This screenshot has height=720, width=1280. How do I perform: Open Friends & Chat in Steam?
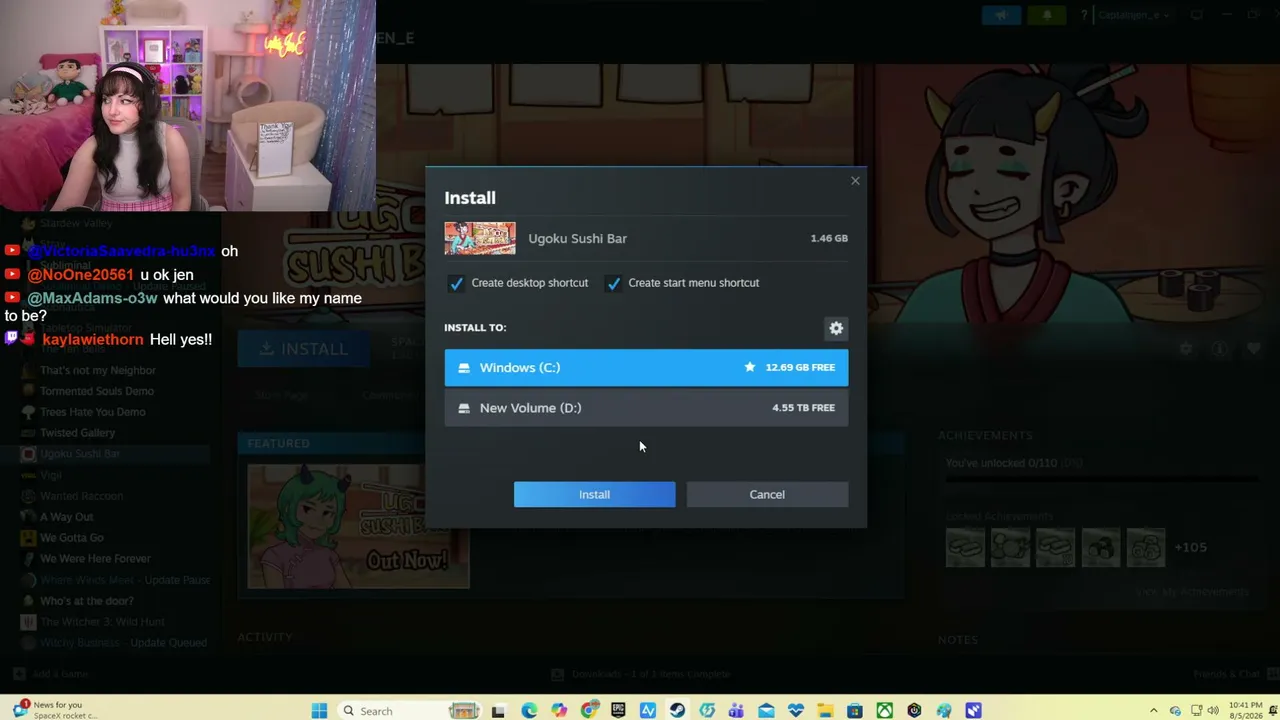[x=1228, y=674]
